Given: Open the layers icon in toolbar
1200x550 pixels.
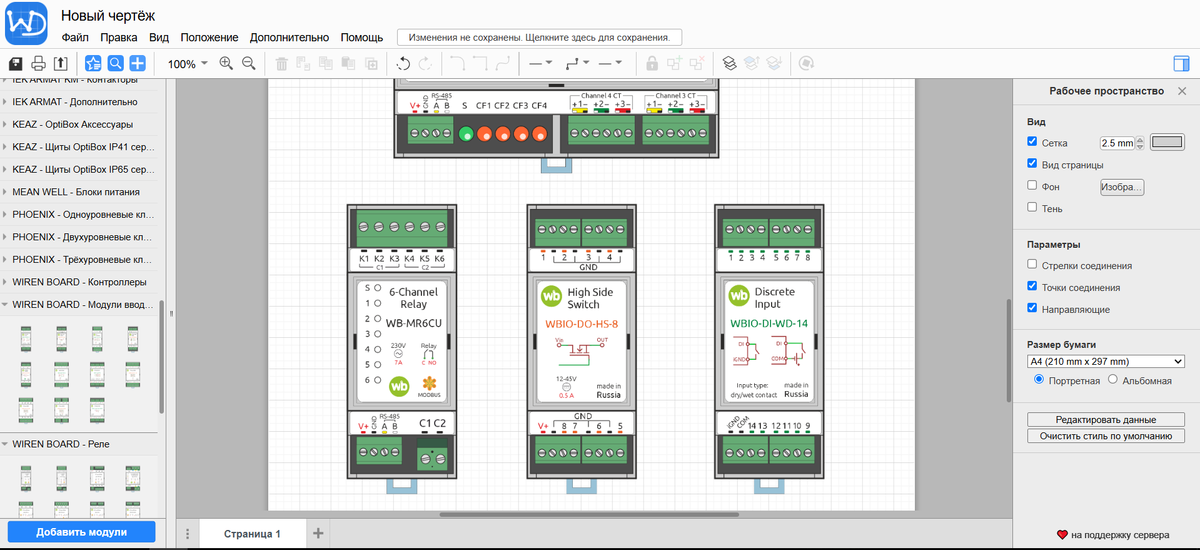Looking at the screenshot, I should (x=729, y=63).
